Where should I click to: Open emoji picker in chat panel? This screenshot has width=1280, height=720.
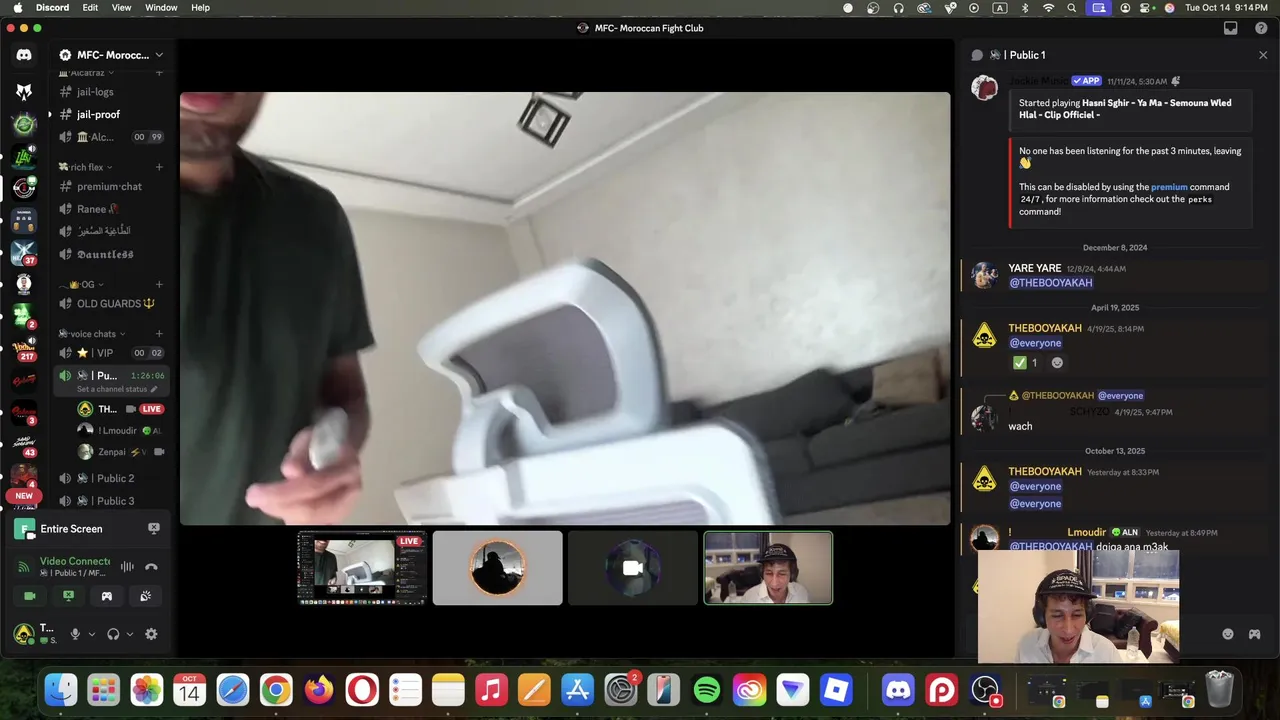pos(1228,634)
